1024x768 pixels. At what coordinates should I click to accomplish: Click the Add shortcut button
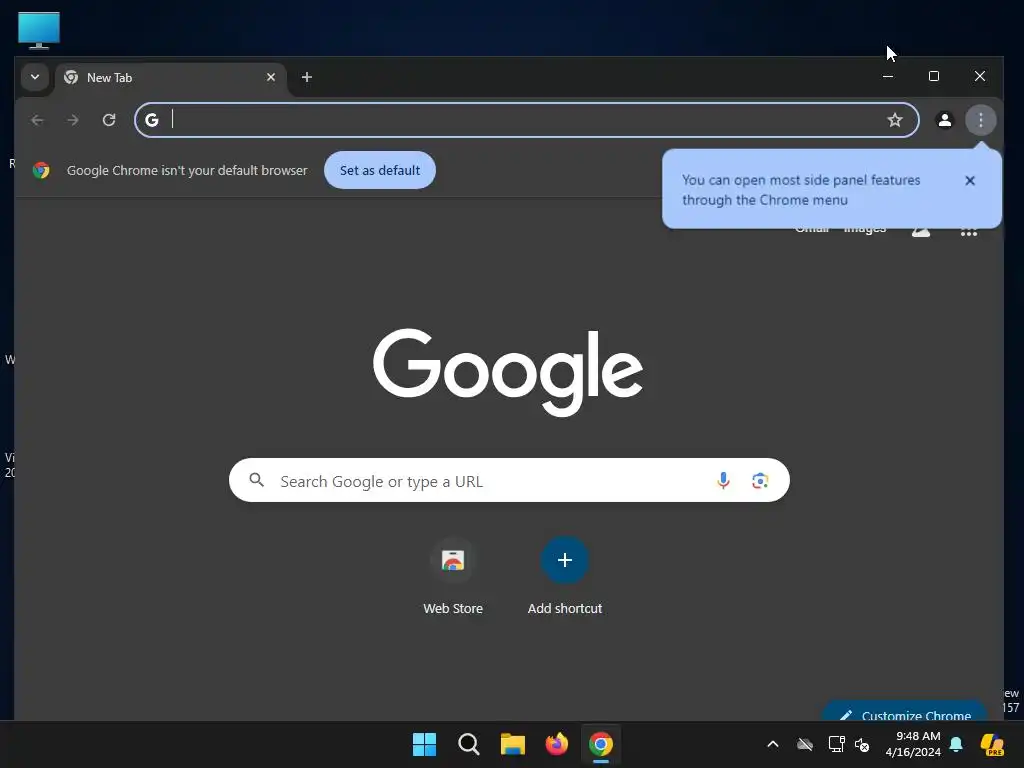(x=565, y=576)
